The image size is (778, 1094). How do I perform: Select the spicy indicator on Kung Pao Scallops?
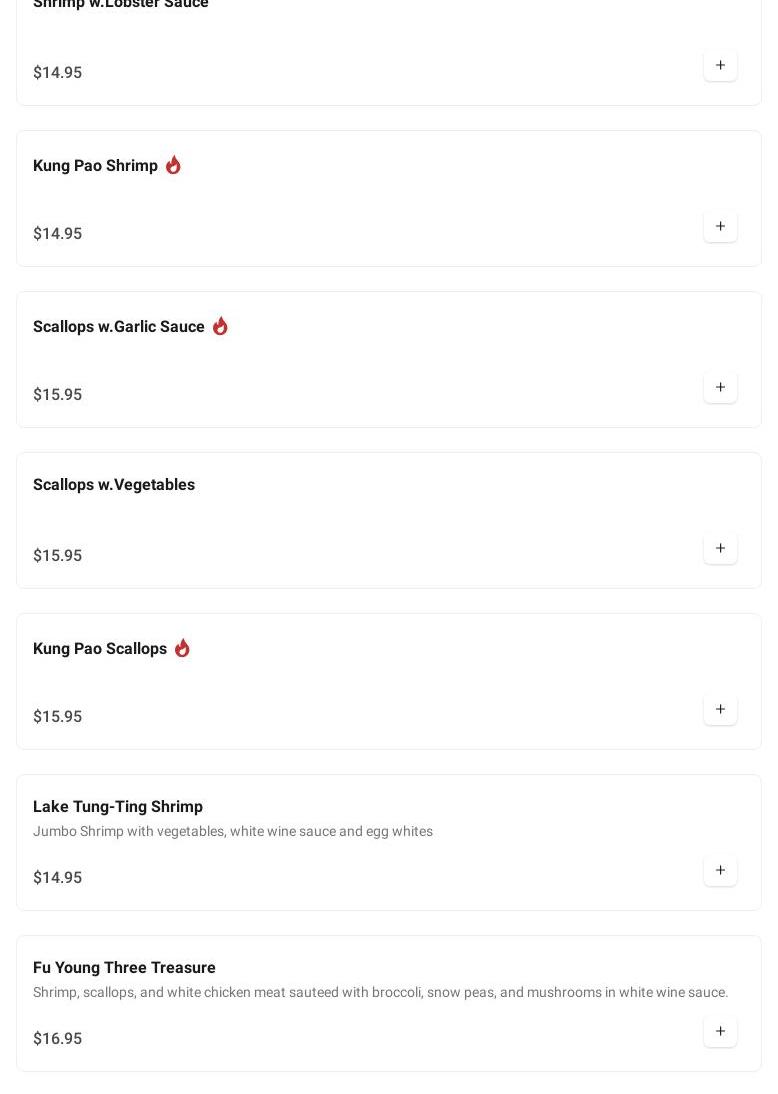click(182, 648)
